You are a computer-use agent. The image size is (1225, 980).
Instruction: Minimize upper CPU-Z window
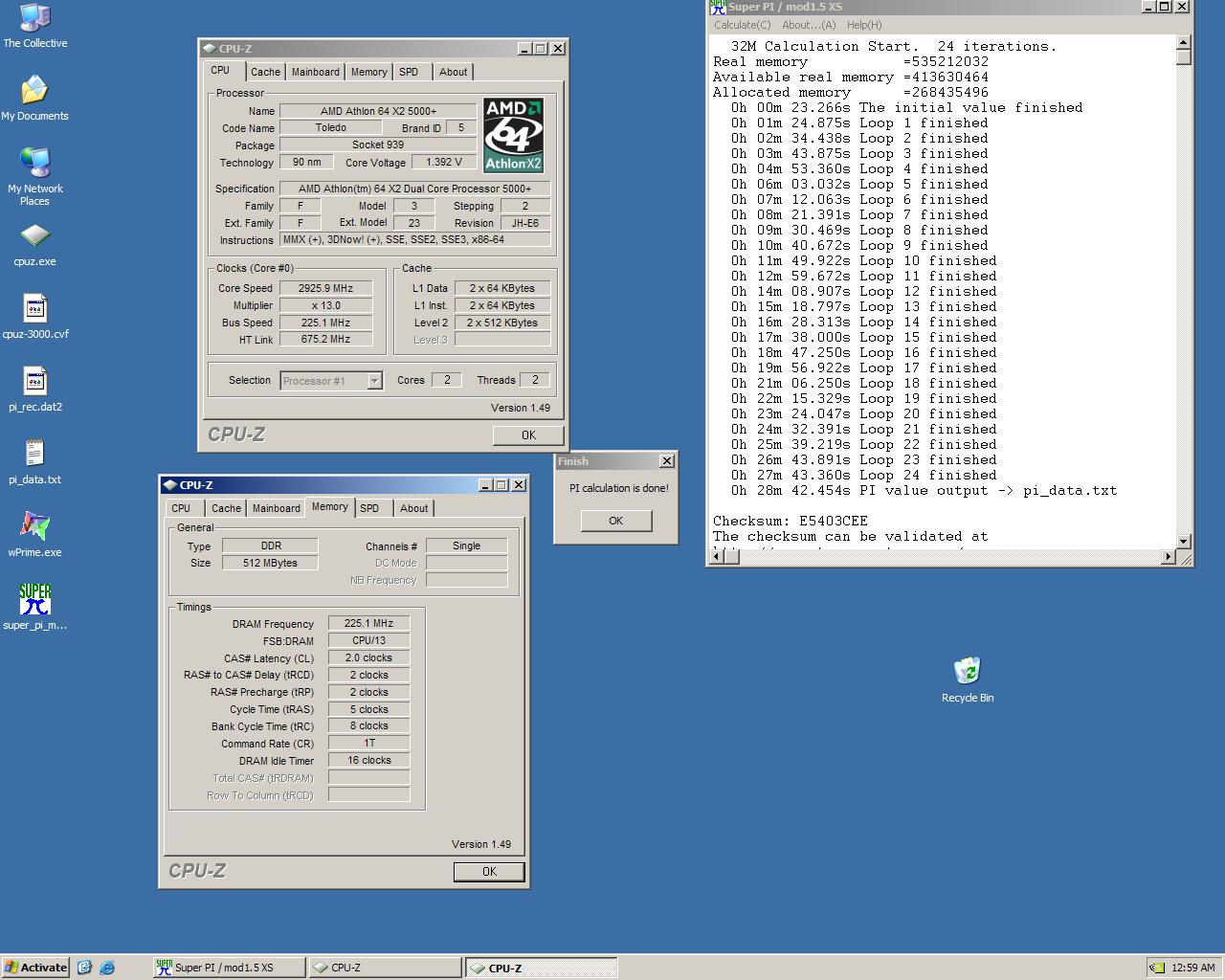(x=524, y=49)
